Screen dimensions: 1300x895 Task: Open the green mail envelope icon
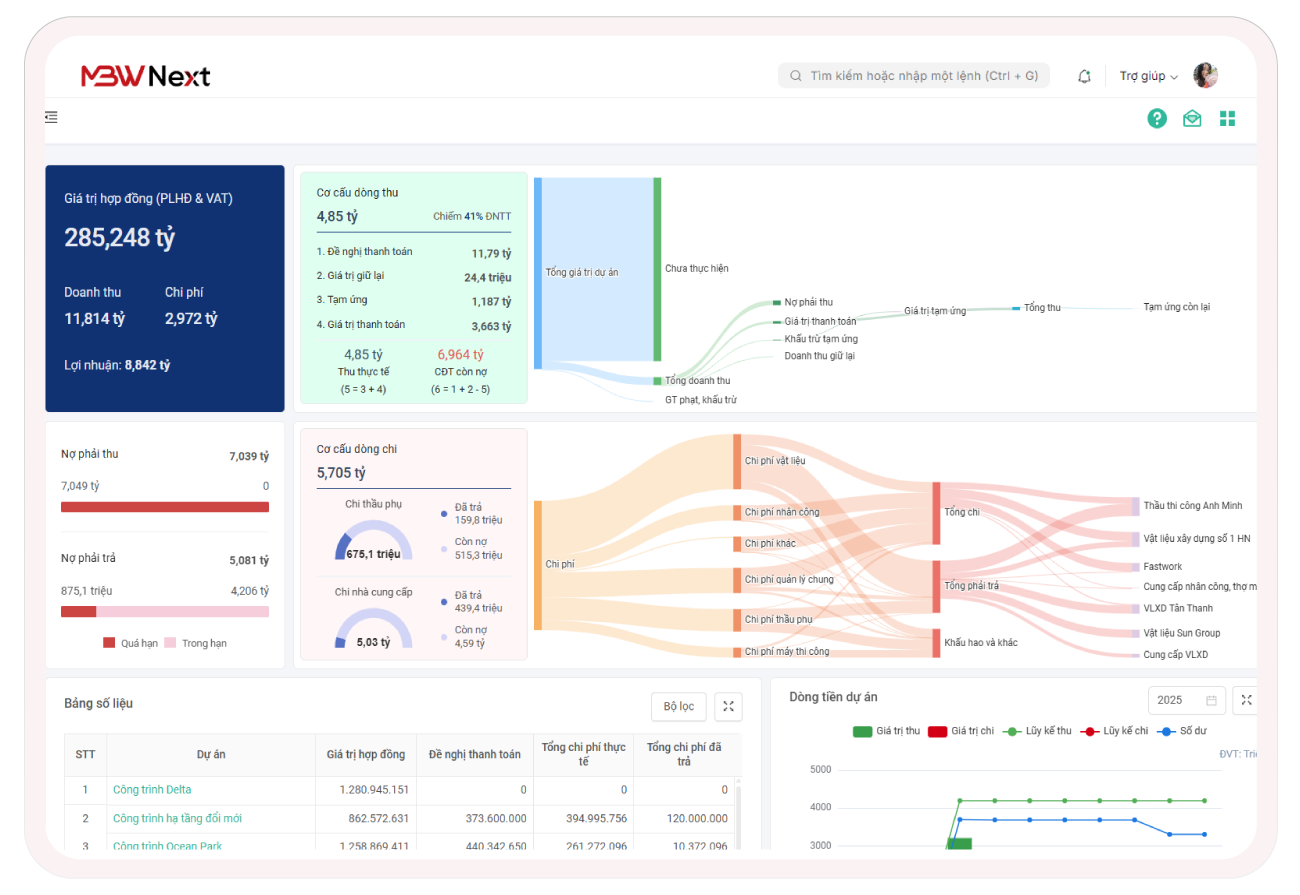click(1192, 119)
